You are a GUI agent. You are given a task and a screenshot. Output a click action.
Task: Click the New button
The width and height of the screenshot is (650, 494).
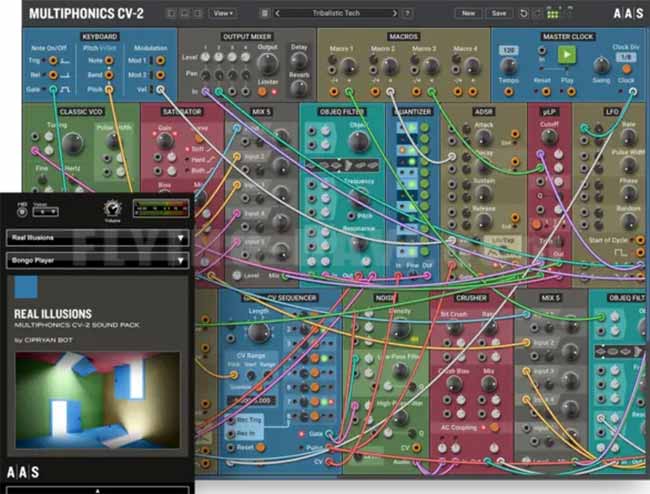pyautogui.click(x=468, y=13)
